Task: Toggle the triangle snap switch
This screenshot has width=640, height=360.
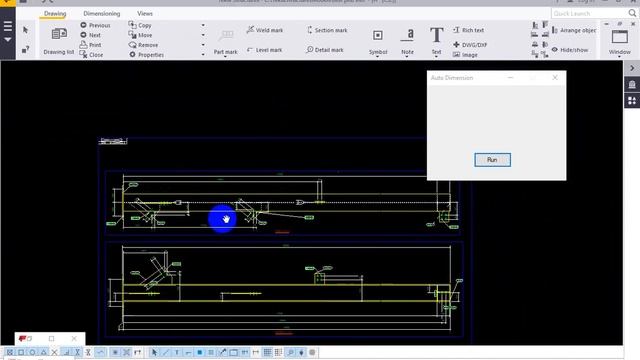Action: [43, 352]
